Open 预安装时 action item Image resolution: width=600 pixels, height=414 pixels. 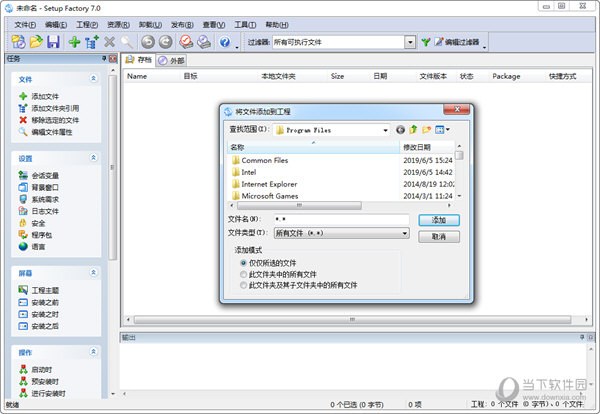tap(39, 381)
